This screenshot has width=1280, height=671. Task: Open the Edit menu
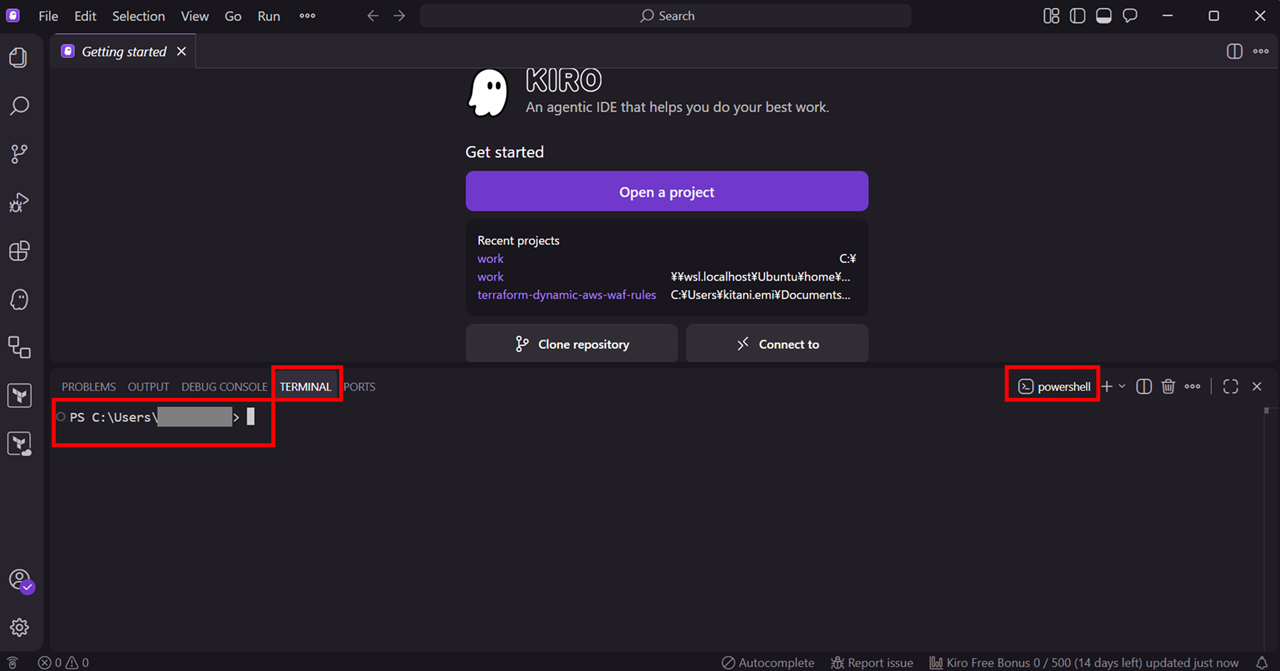[x=85, y=16]
